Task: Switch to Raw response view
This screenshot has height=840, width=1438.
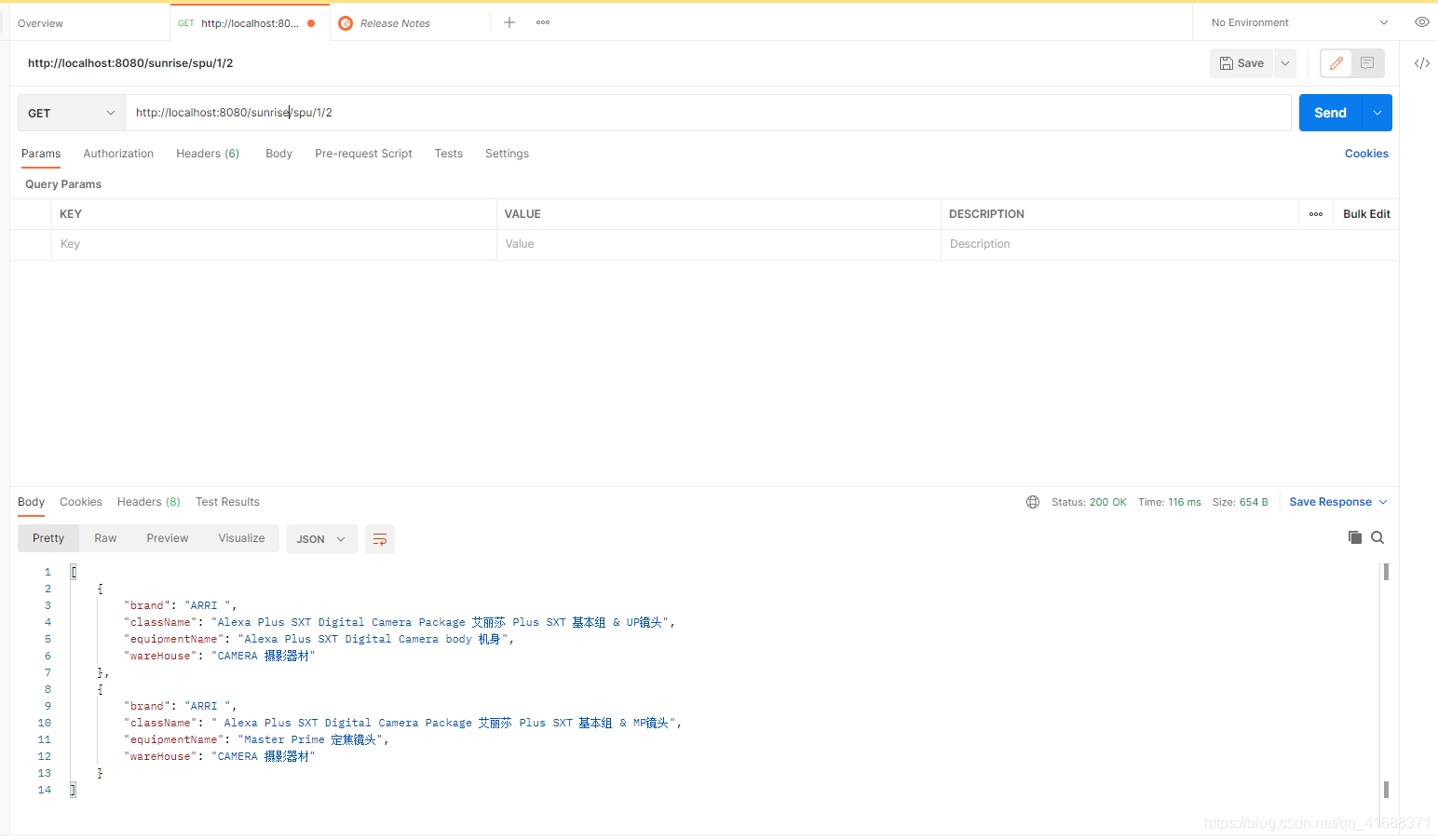Action: 105,538
